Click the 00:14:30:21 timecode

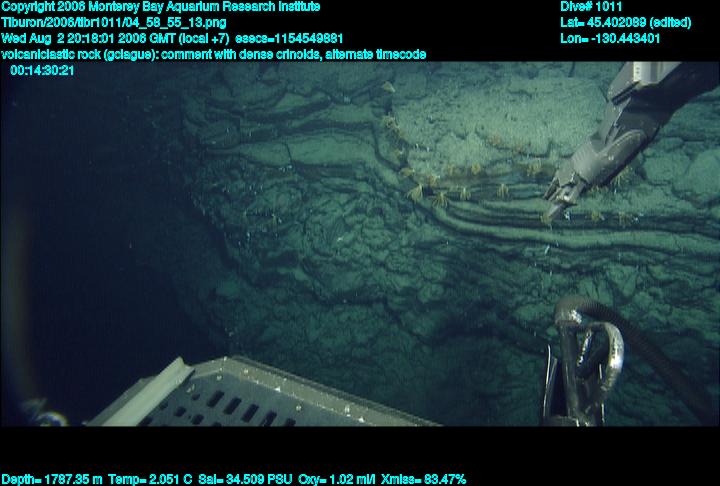tap(42, 71)
